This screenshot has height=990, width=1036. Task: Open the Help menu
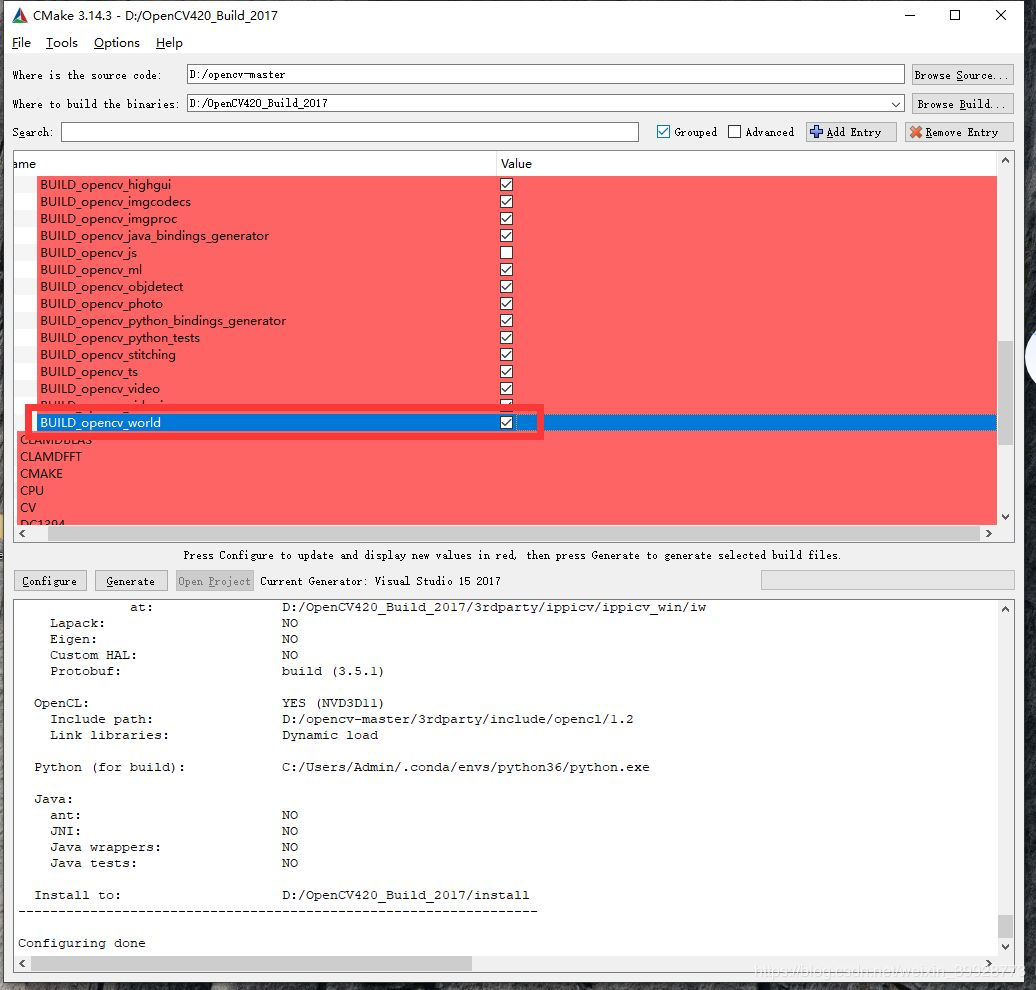(x=169, y=43)
